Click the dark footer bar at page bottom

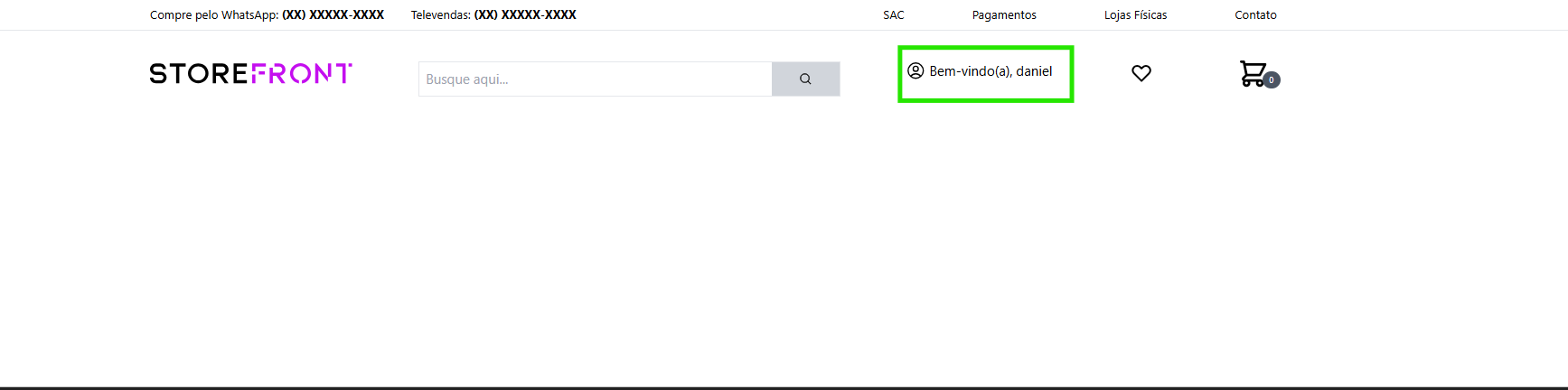point(784,388)
